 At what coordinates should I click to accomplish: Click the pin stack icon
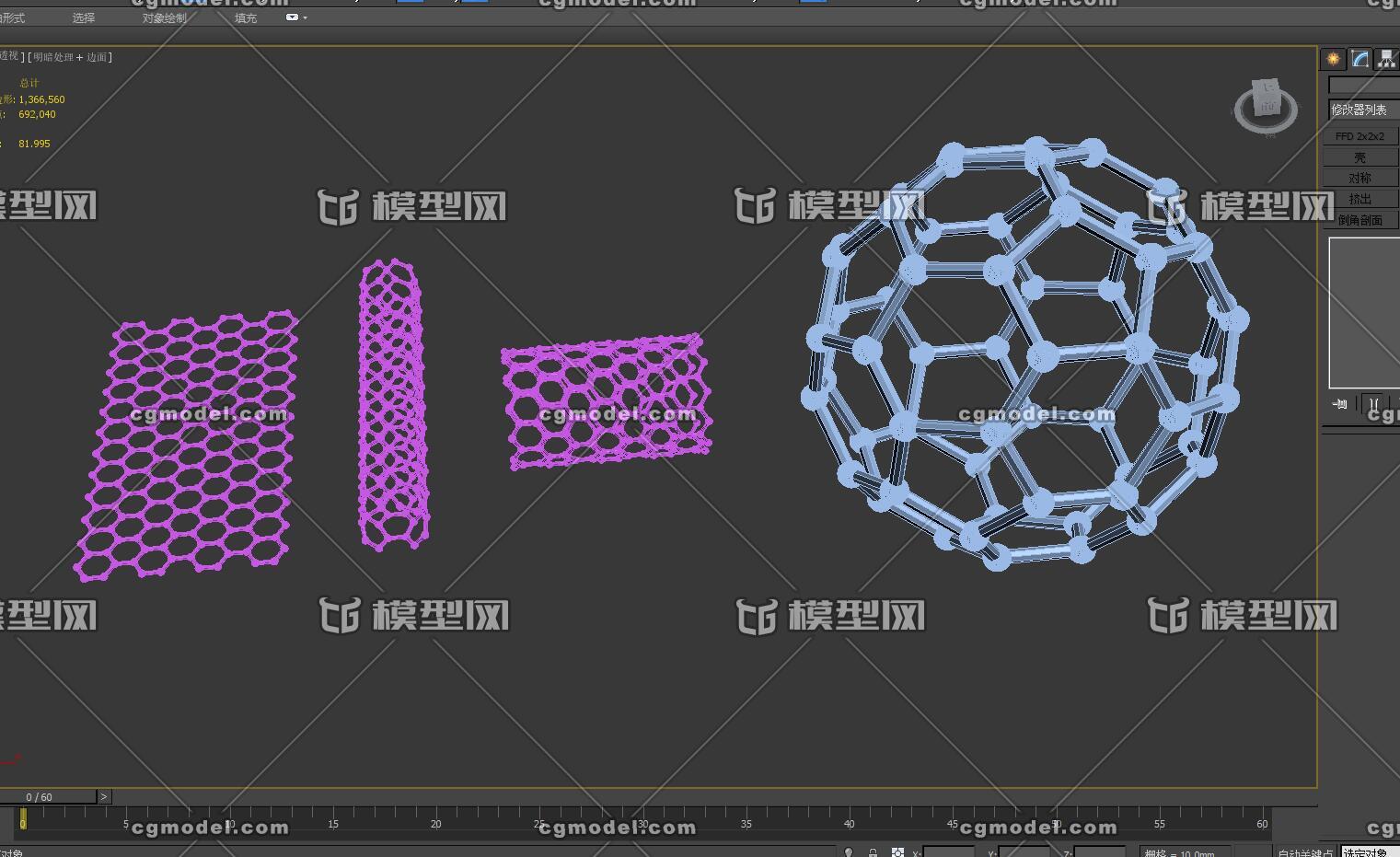point(1340,403)
